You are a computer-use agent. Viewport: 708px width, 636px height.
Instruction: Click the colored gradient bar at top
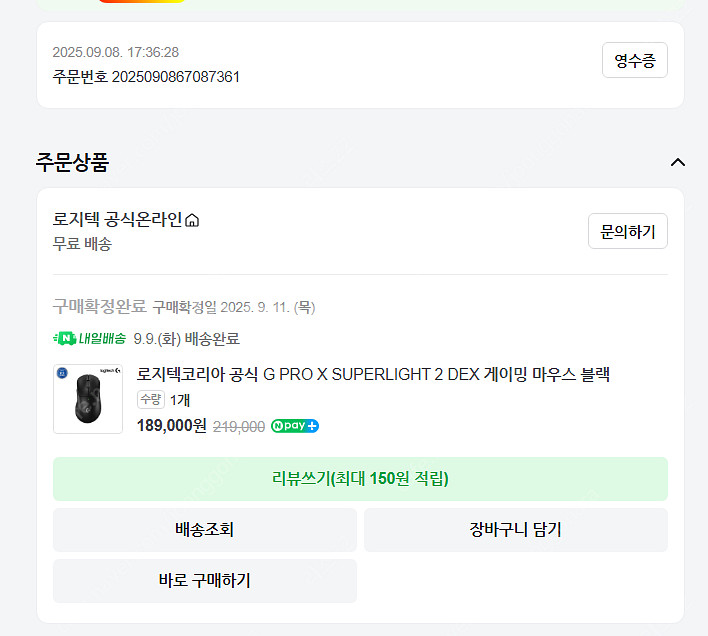click(140, 1)
